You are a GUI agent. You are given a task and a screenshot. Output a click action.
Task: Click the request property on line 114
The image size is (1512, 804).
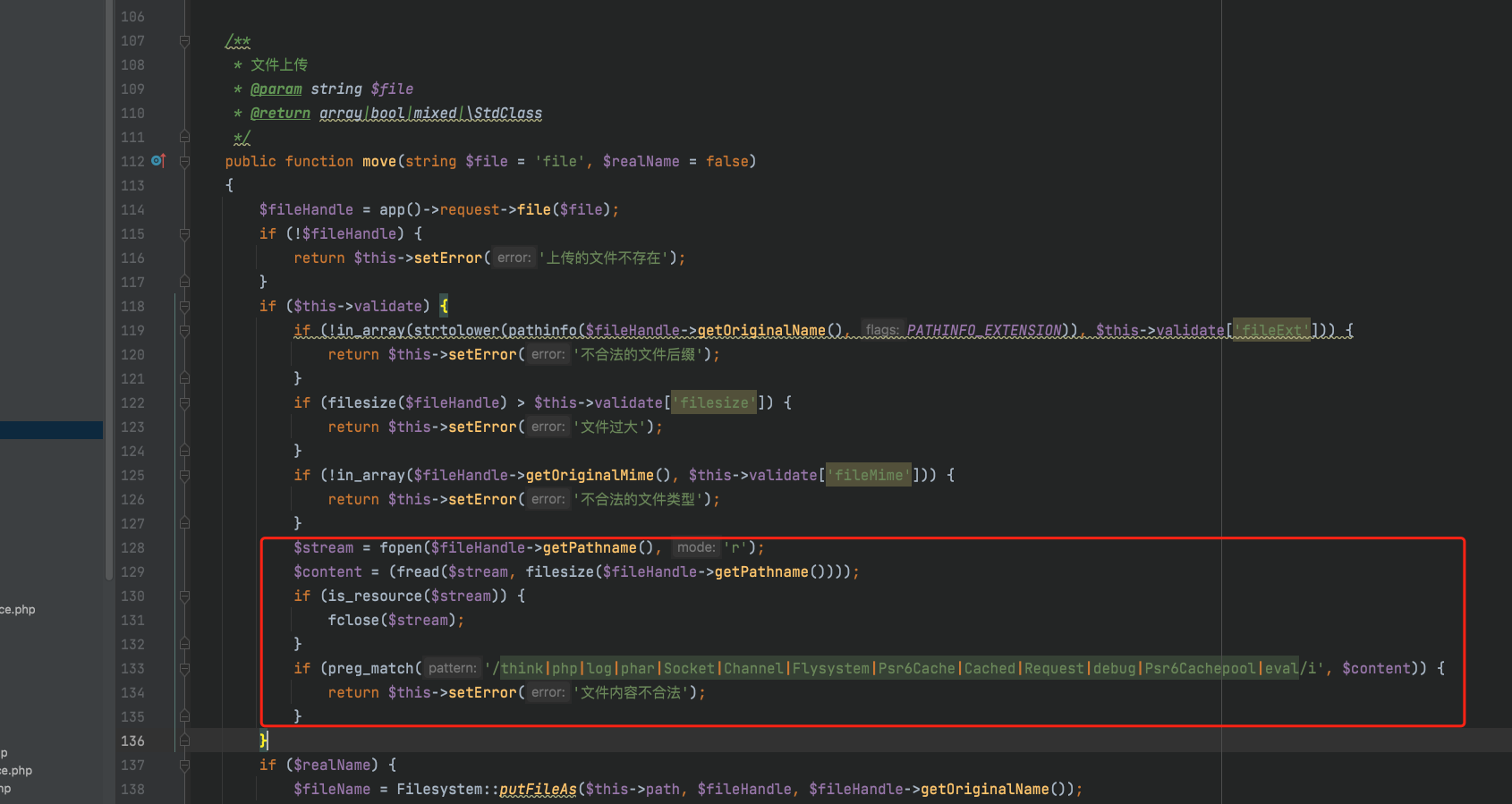470,210
